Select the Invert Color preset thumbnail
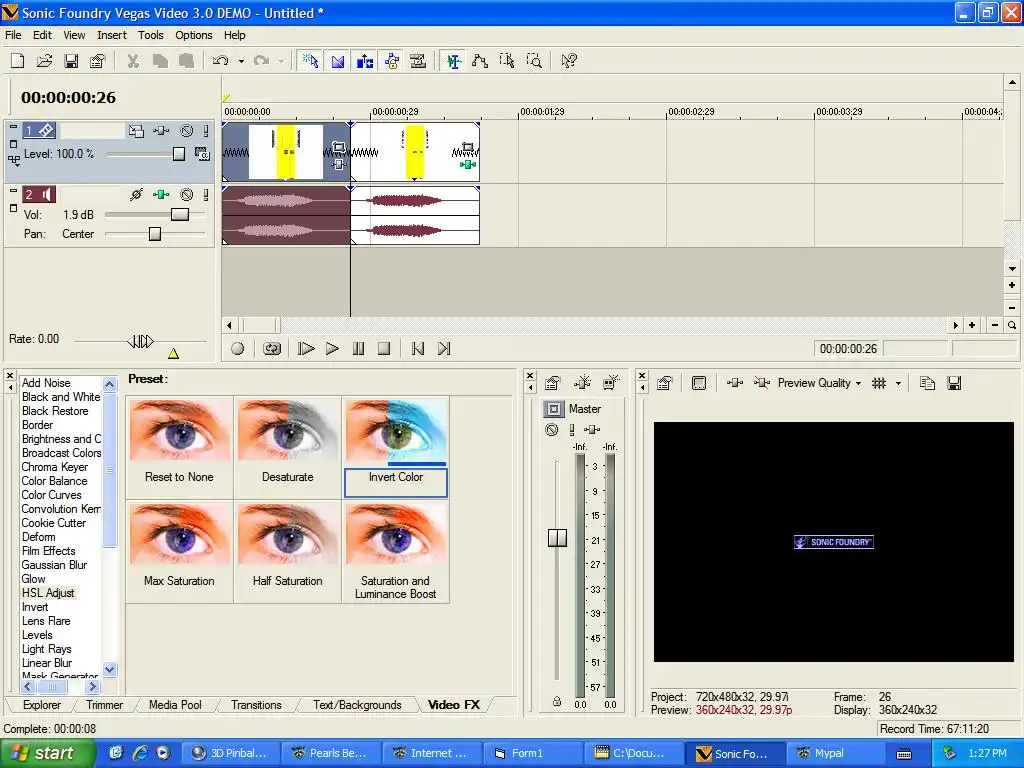 click(396, 432)
